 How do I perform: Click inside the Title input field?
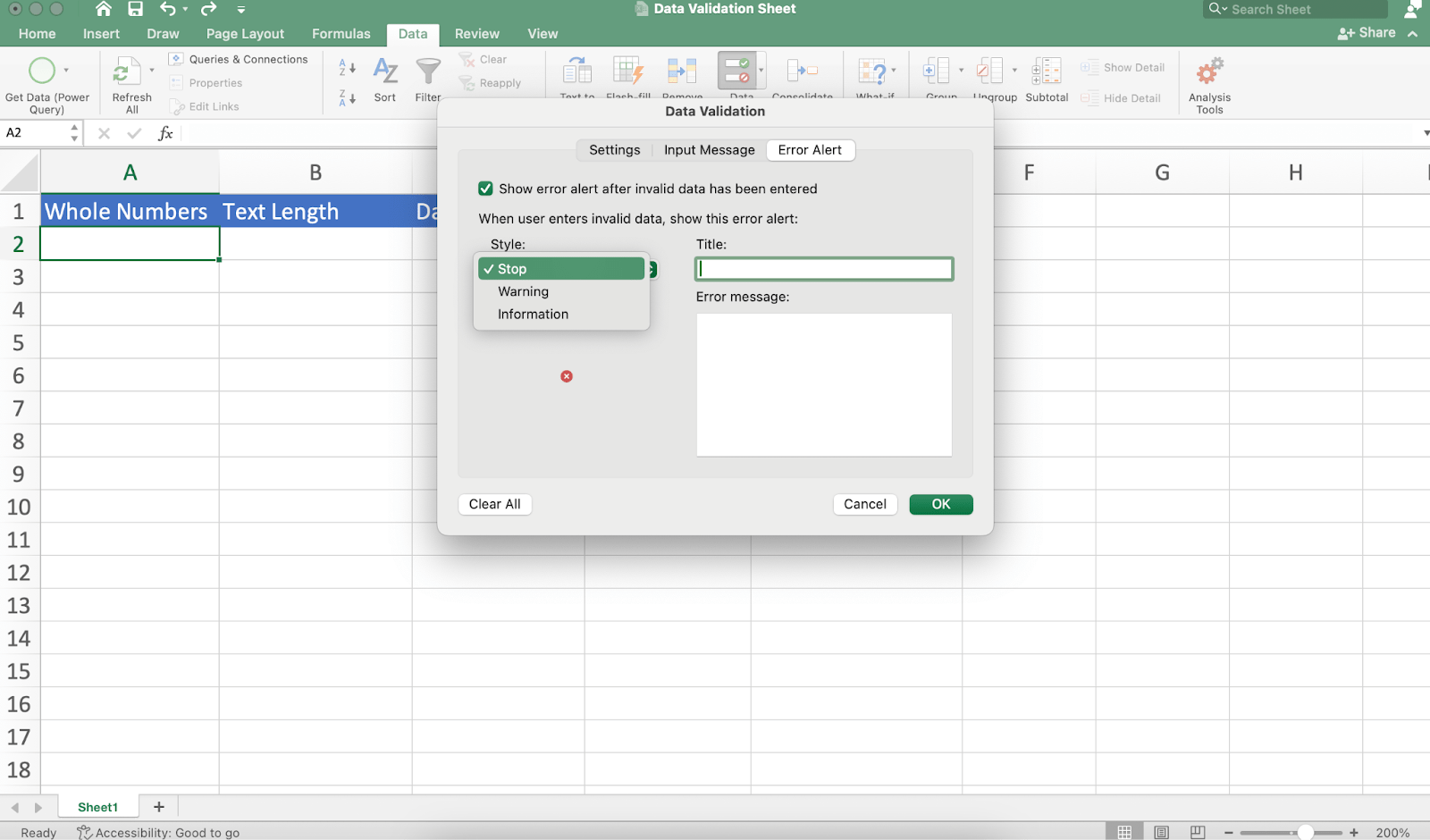[x=822, y=268]
